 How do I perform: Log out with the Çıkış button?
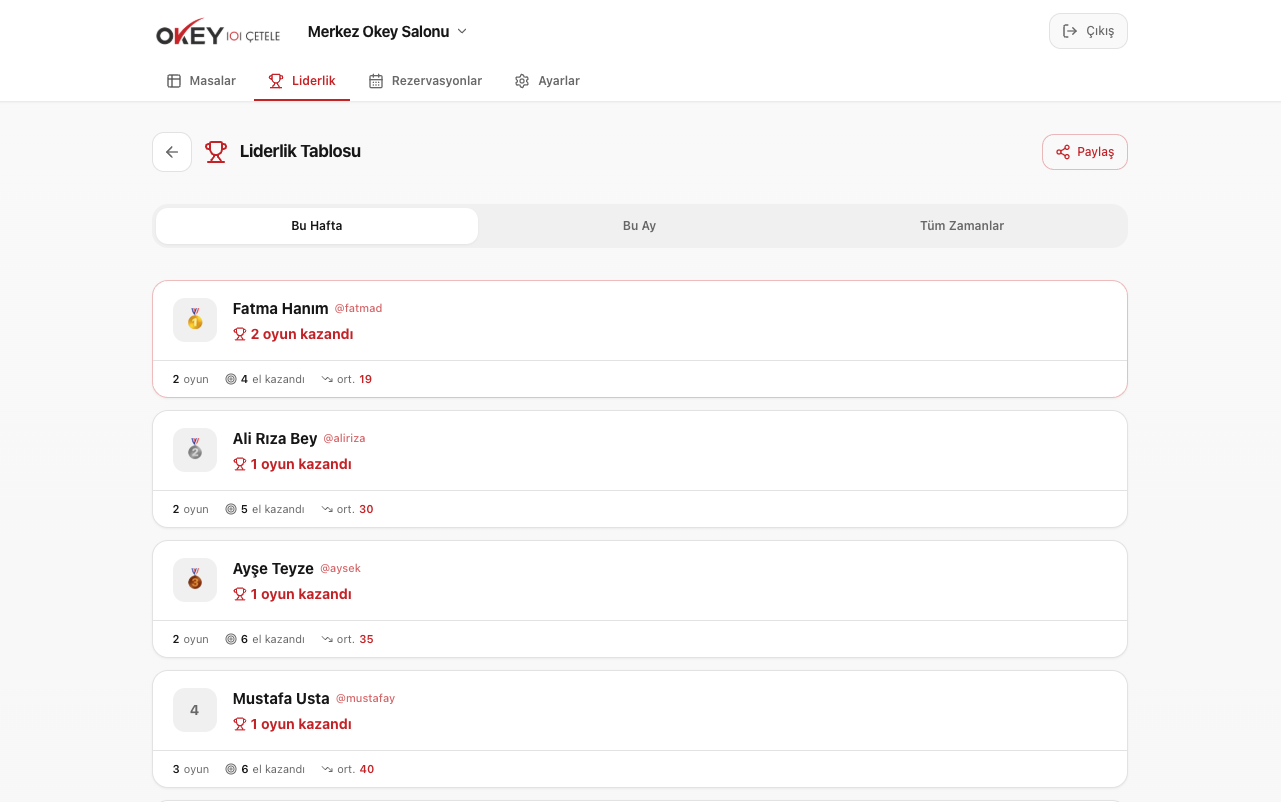[1088, 31]
